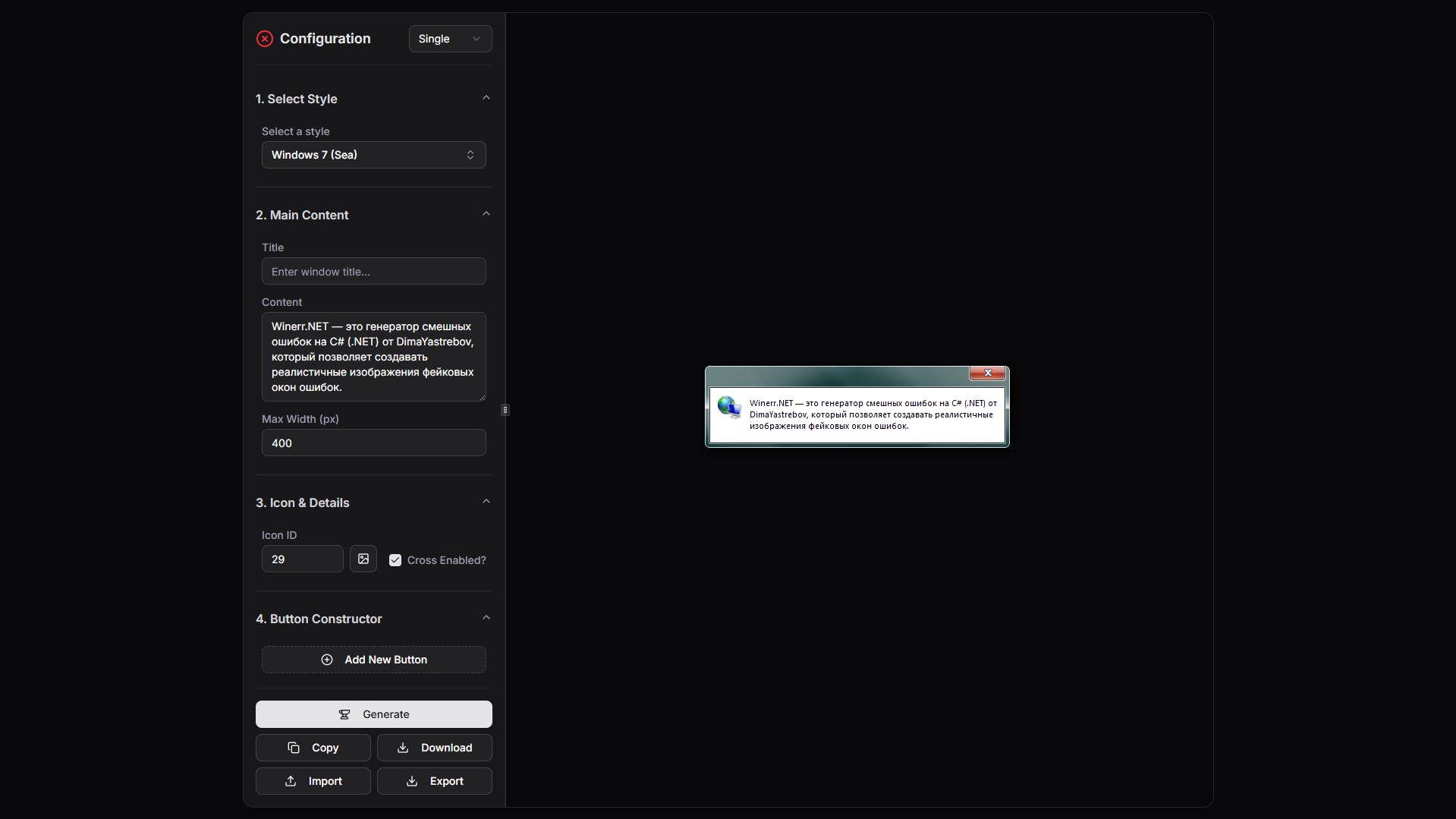Focus the window Title input field
This screenshot has width=1456, height=819.
coord(373,272)
